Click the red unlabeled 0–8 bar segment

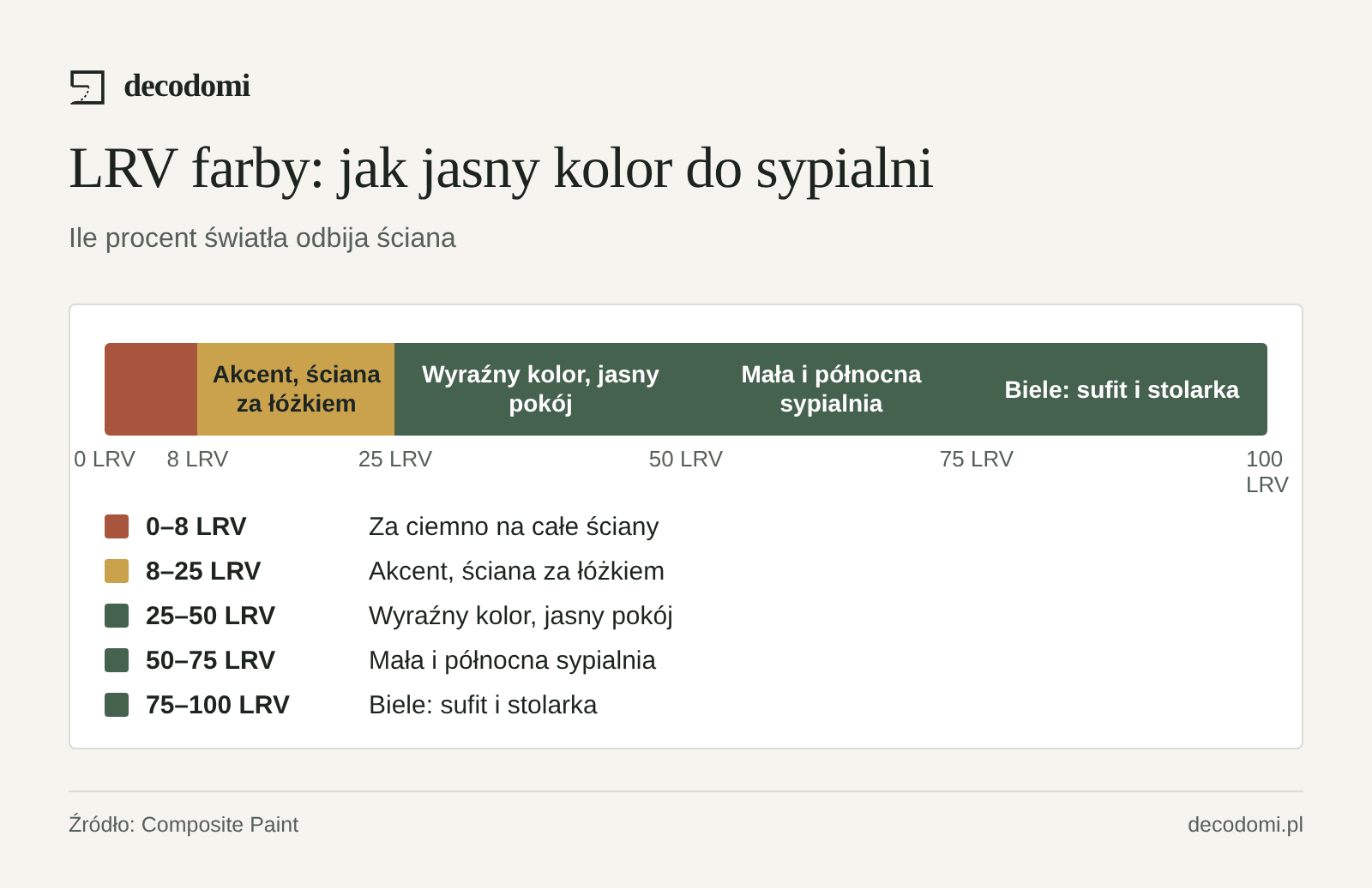151,389
